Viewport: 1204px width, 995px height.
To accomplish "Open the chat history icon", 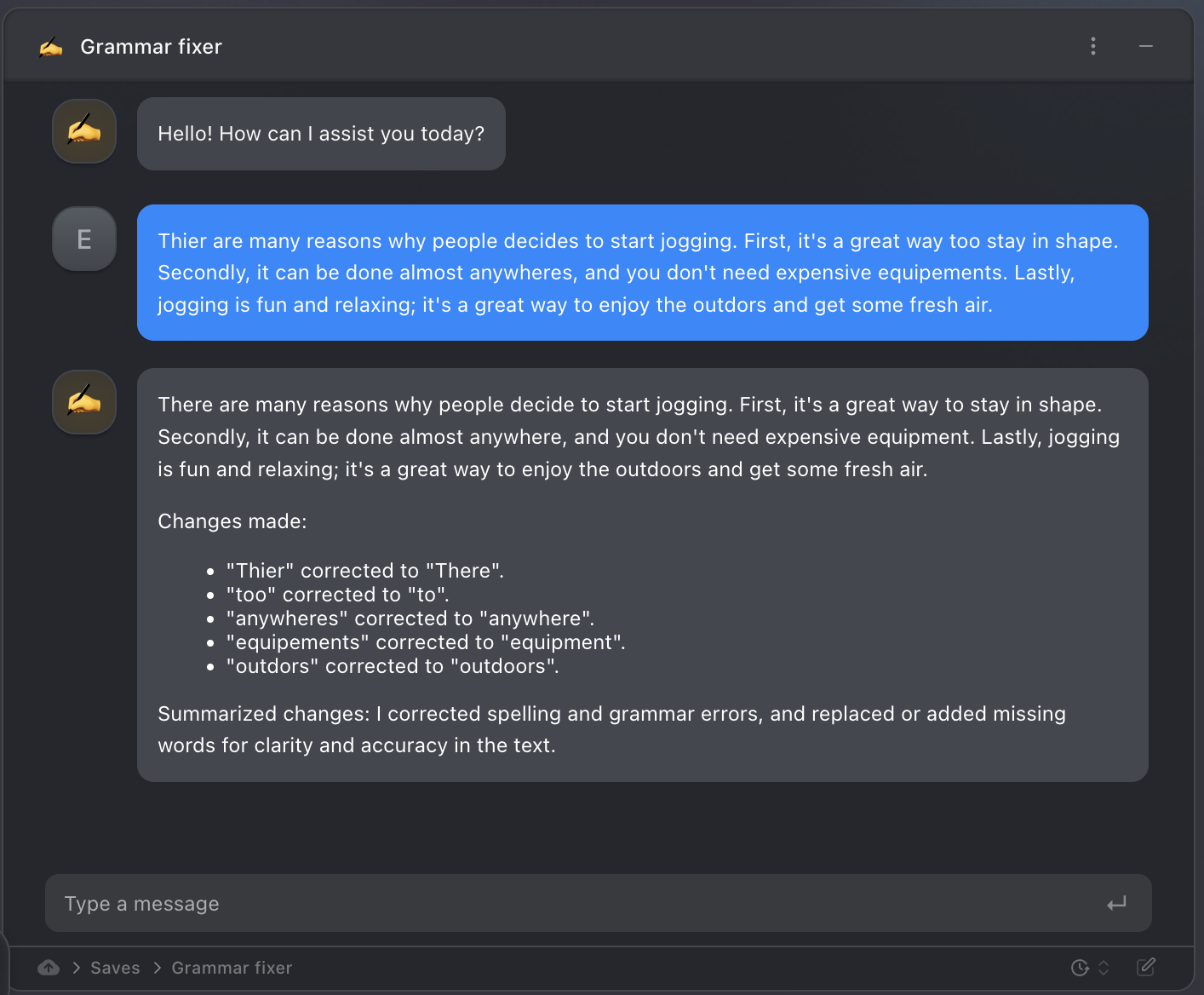I will [x=1078, y=968].
